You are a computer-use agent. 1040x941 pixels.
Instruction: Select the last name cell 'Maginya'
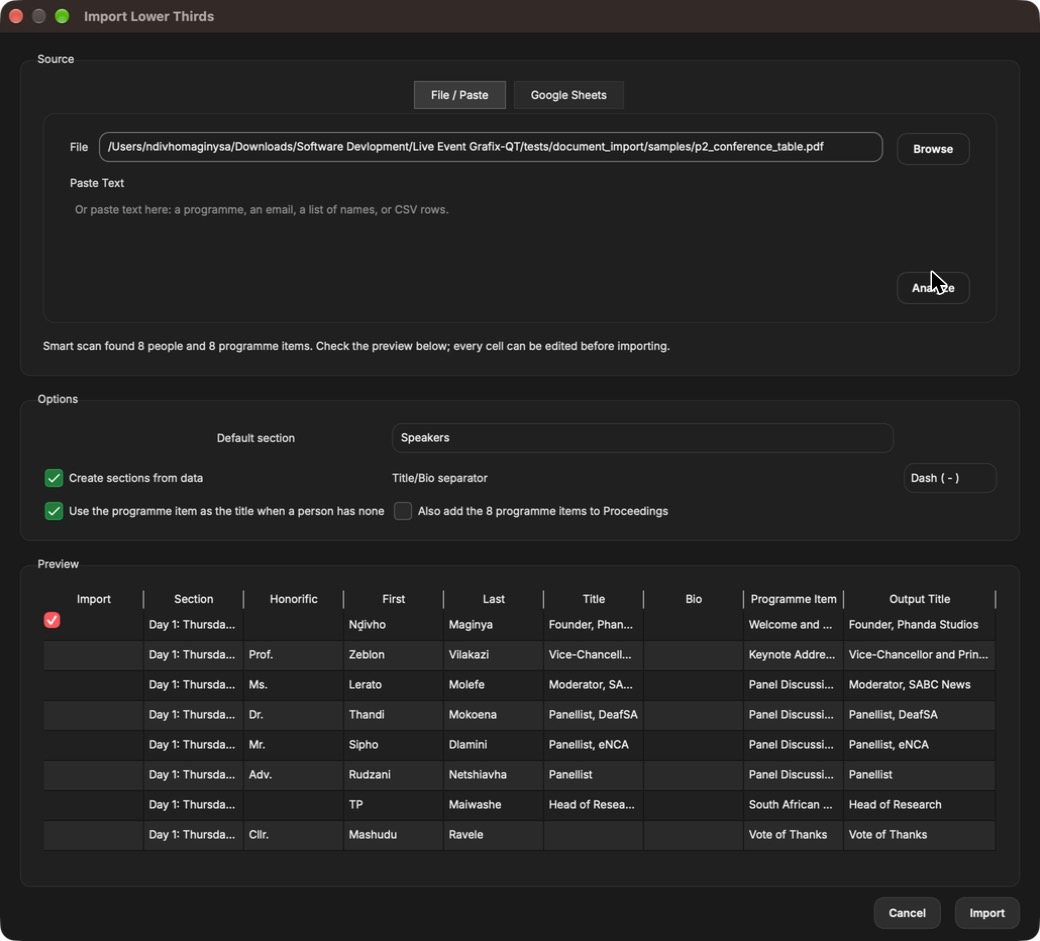(493, 625)
